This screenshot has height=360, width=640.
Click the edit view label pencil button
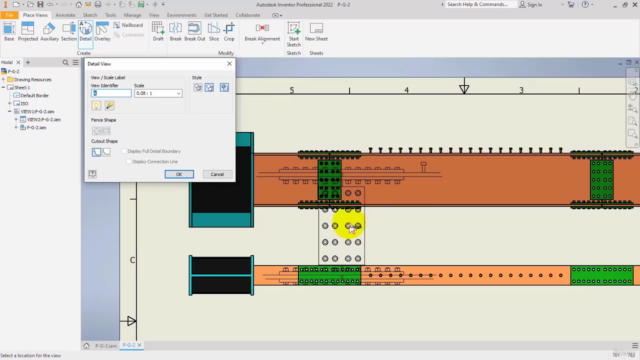(x=109, y=106)
